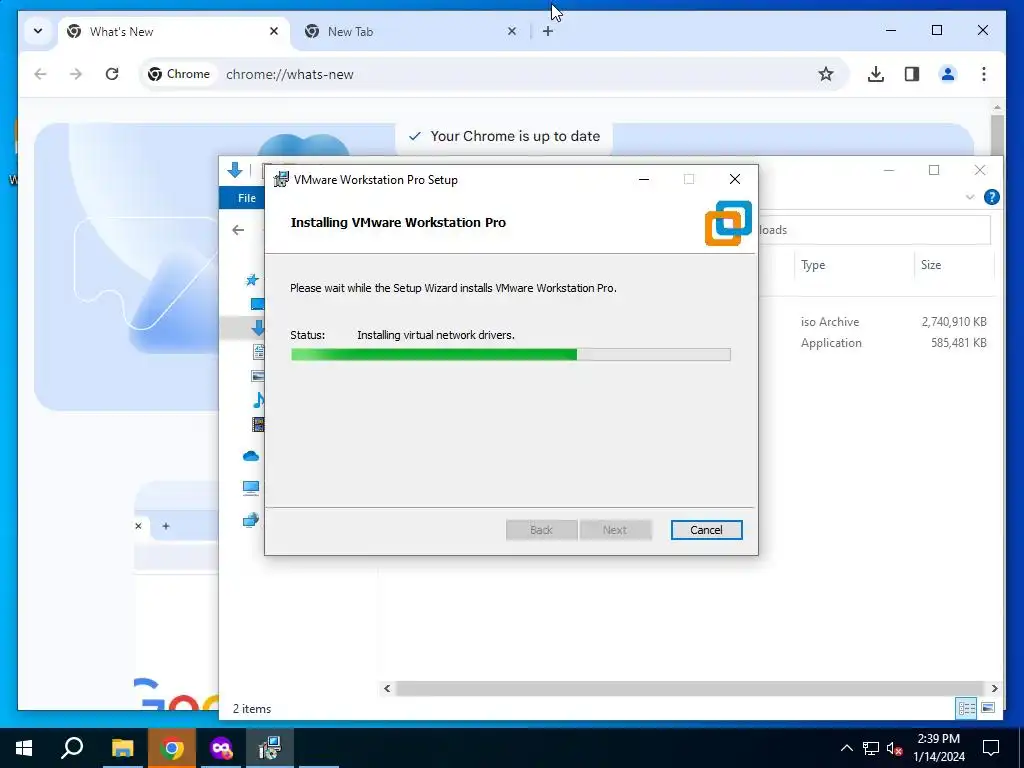The height and width of the screenshot is (768, 1024).
Task: Open Chrome tab search dropdown
Action: (38, 31)
